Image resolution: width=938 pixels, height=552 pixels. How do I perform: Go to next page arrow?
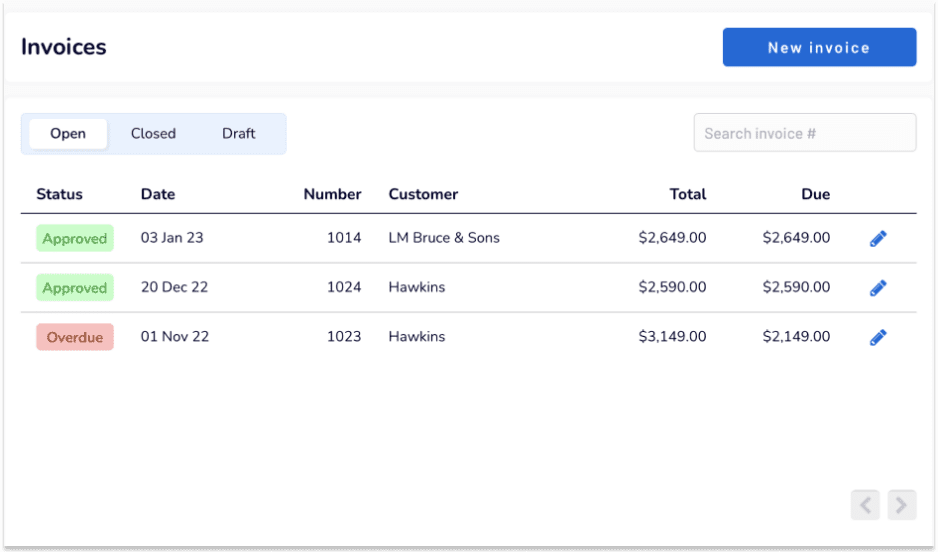[x=902, y=505]
